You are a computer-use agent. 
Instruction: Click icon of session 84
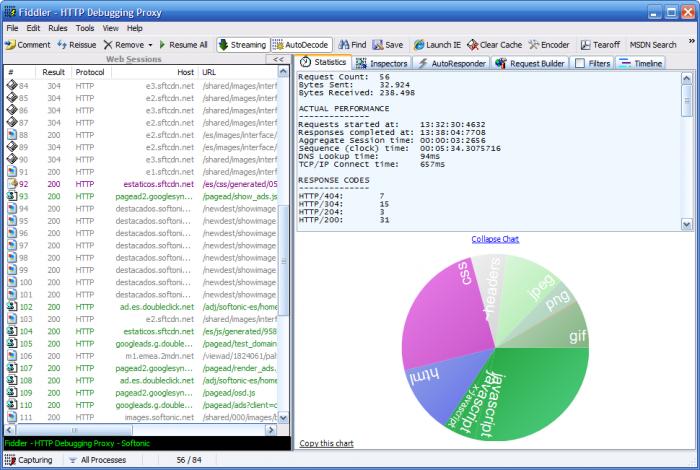point(12,85)
